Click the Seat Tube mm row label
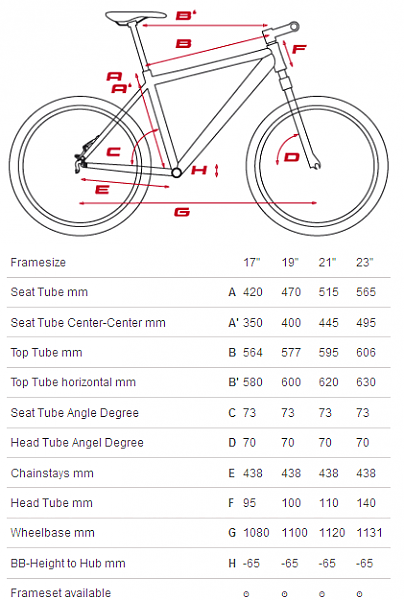Image resolution: width=404 pixels, height=600 pixels. [49, 292]
